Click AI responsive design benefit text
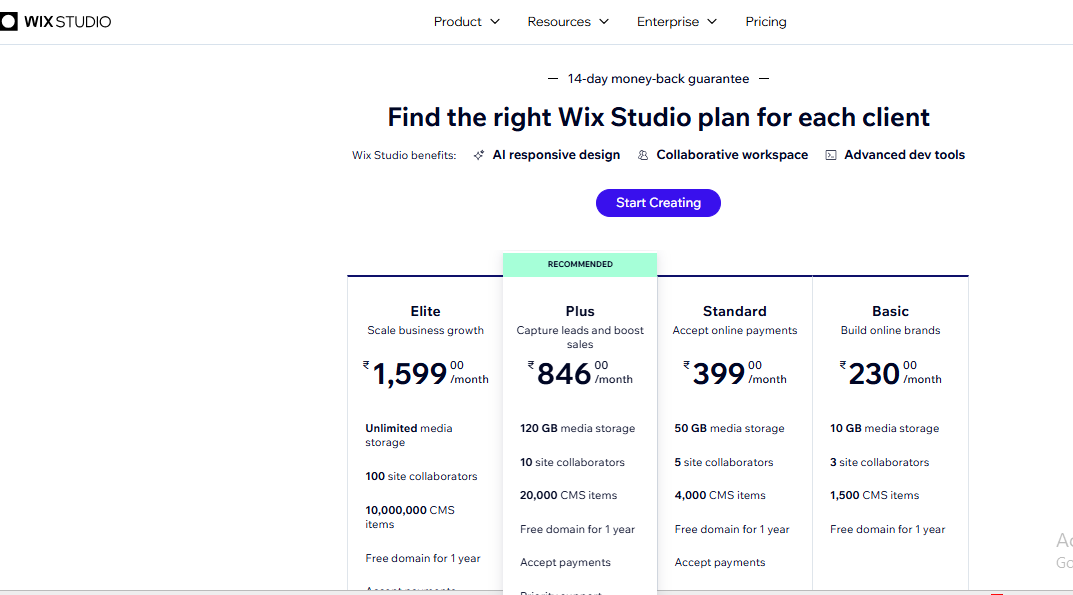This screenshot has width=1073, height=595. [x=556, y=155]
